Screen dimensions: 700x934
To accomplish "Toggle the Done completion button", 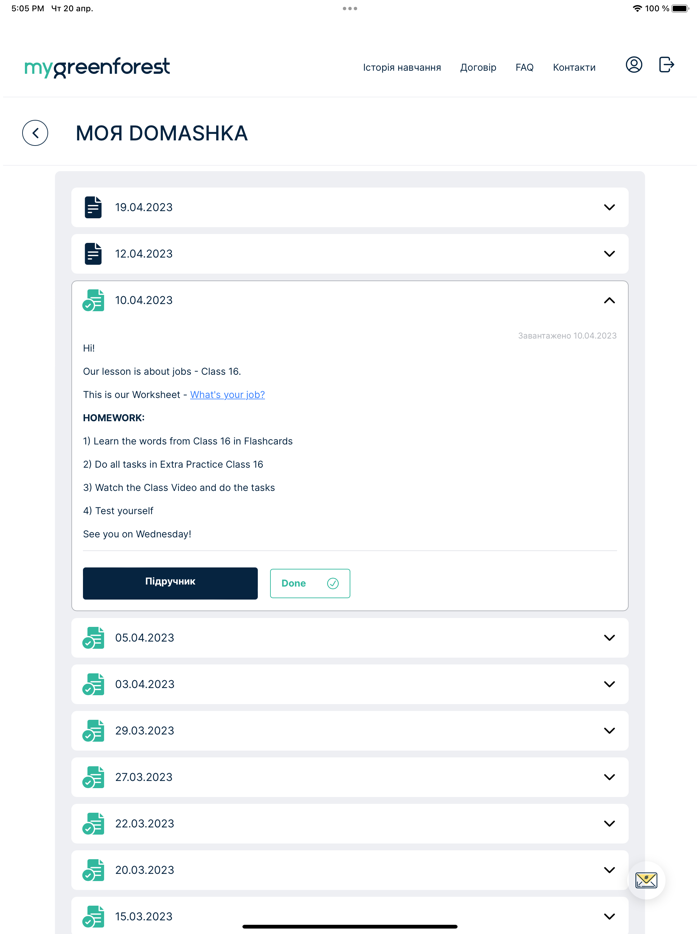I will (x=310, y=583).
